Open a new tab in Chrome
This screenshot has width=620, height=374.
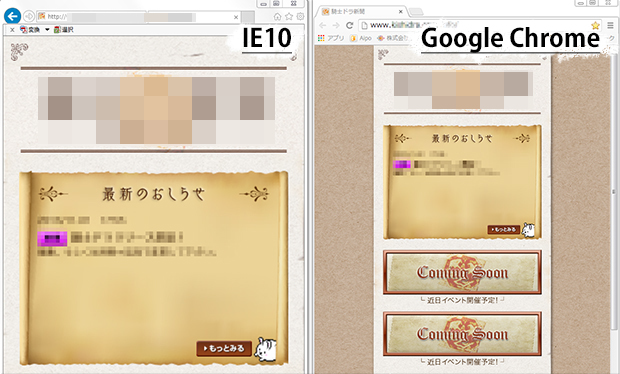[415, 11]
